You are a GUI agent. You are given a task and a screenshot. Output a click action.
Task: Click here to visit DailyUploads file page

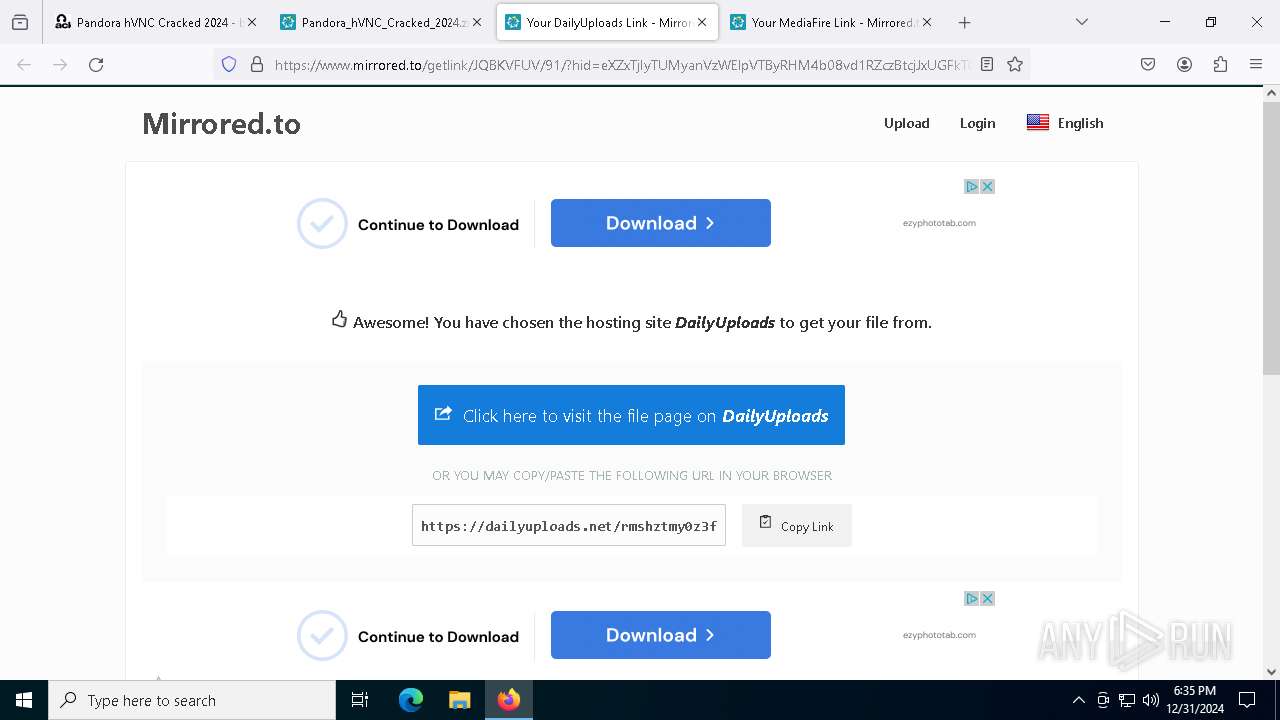point(631,415)
